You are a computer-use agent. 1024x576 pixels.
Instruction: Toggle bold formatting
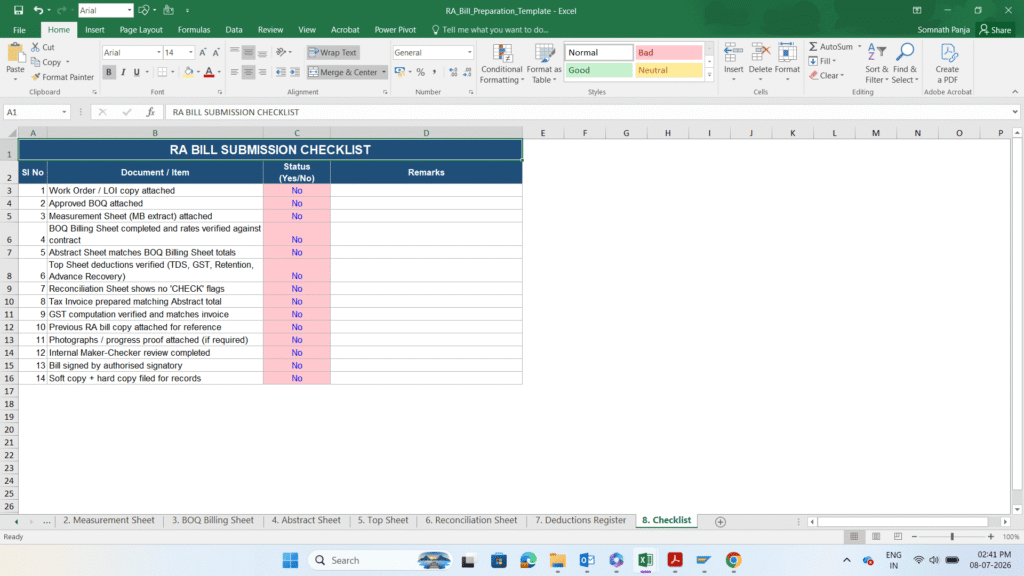click(108, 72)
